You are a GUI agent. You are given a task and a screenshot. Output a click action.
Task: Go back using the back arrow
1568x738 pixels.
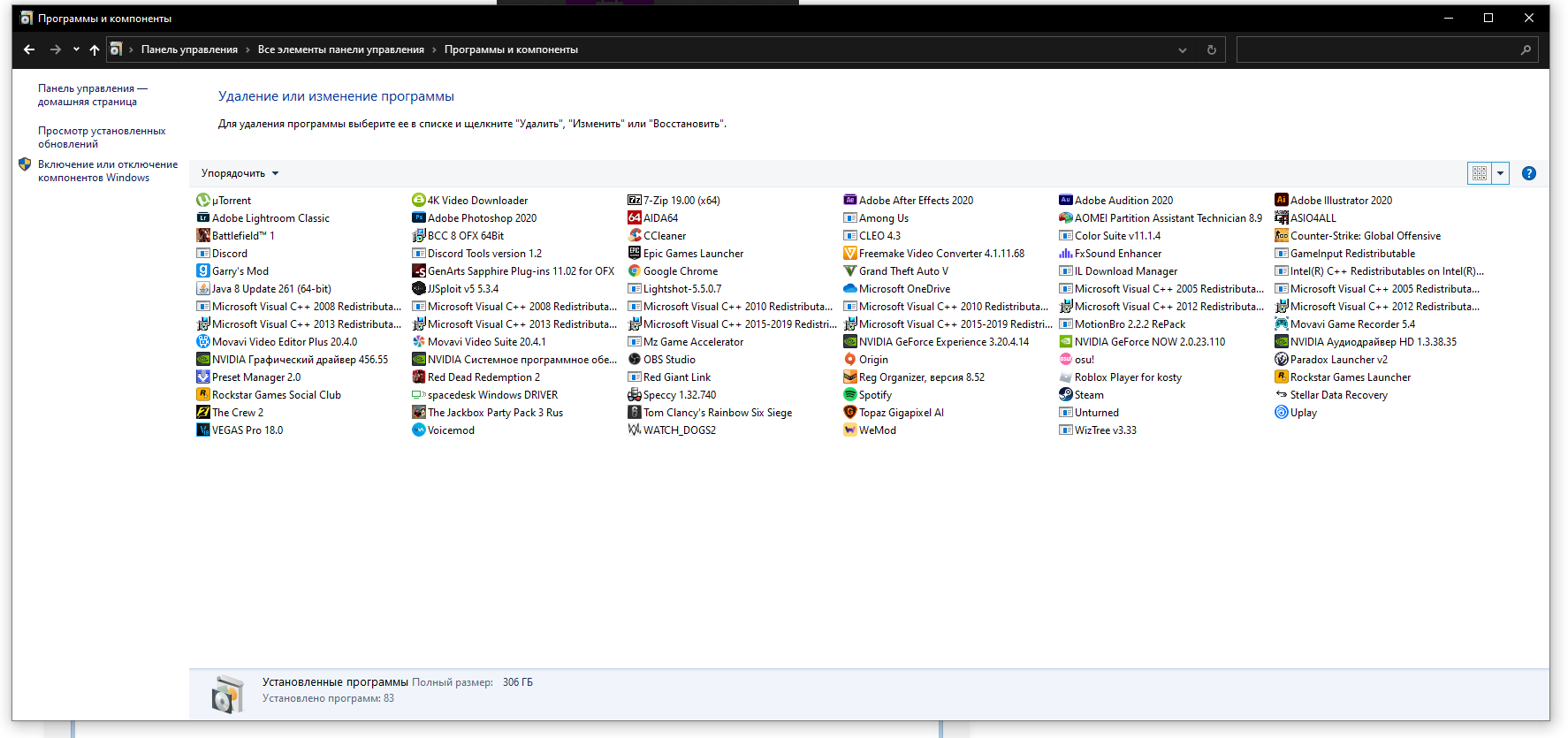[29, 49]
